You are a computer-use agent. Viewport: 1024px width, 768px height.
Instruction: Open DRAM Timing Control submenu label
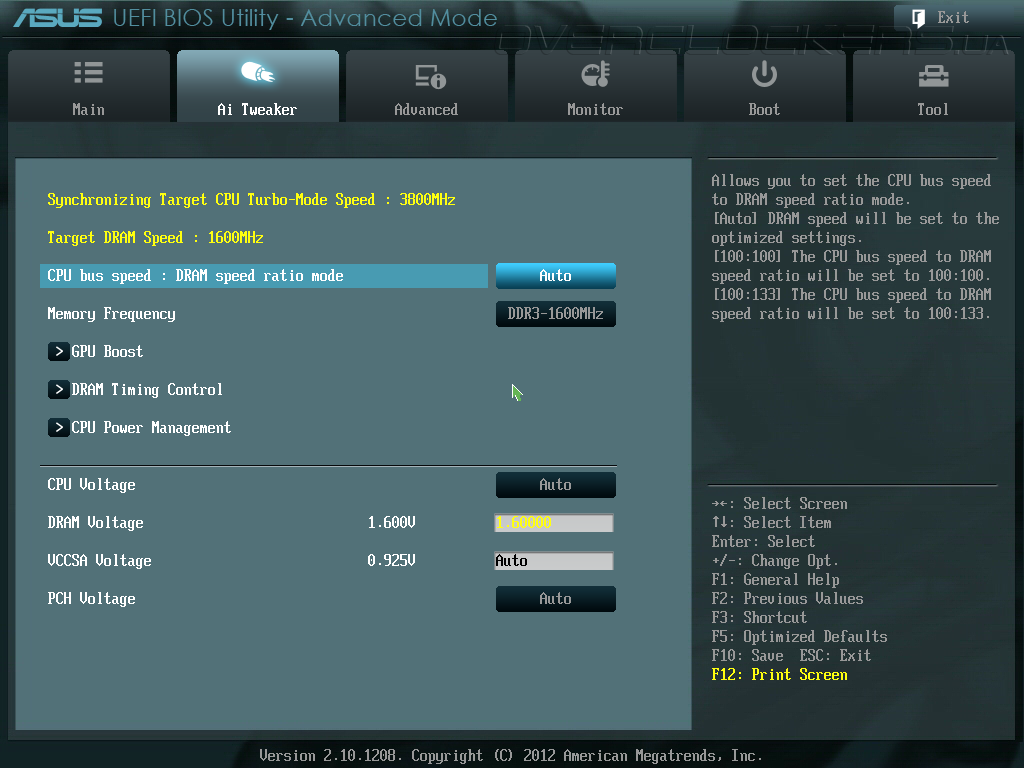(147, 390)
